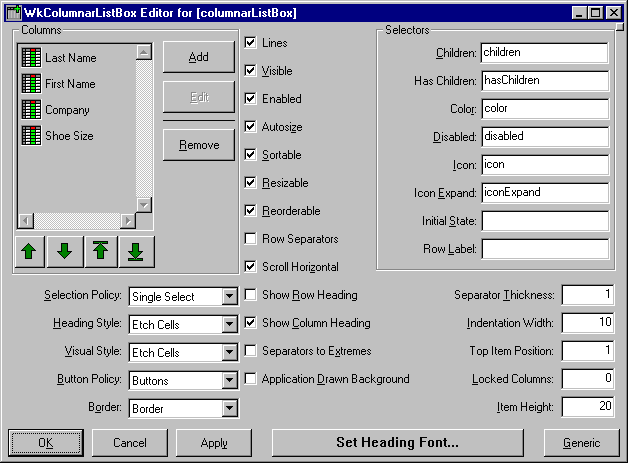The image size is (628, 463).
Task: Click the Apply button
Action: point(213,442)
